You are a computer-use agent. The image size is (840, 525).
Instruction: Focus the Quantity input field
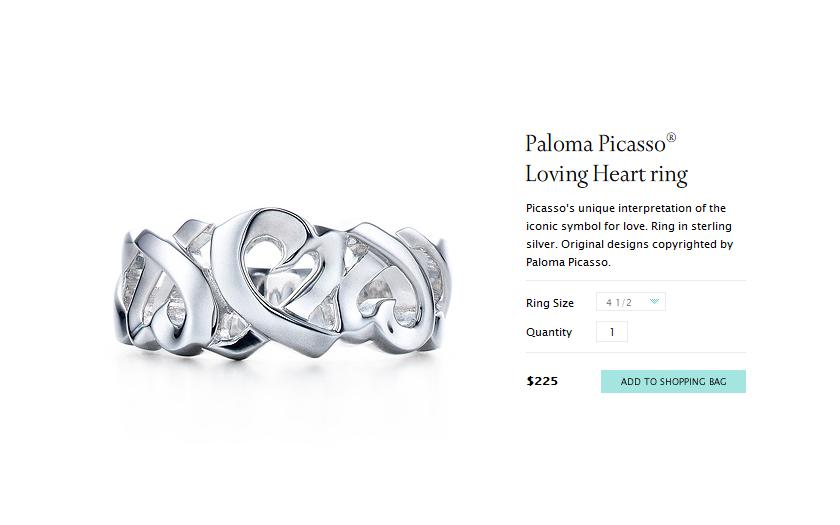click(612, 332)
